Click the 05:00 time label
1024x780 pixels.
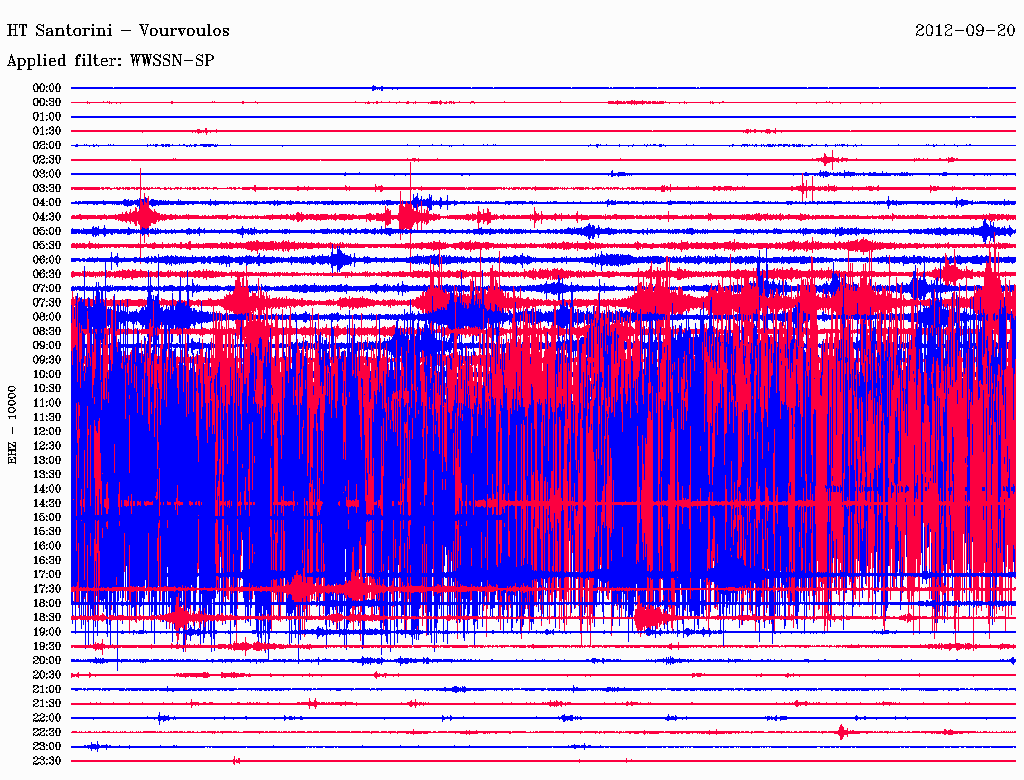[x=47, y=231]
